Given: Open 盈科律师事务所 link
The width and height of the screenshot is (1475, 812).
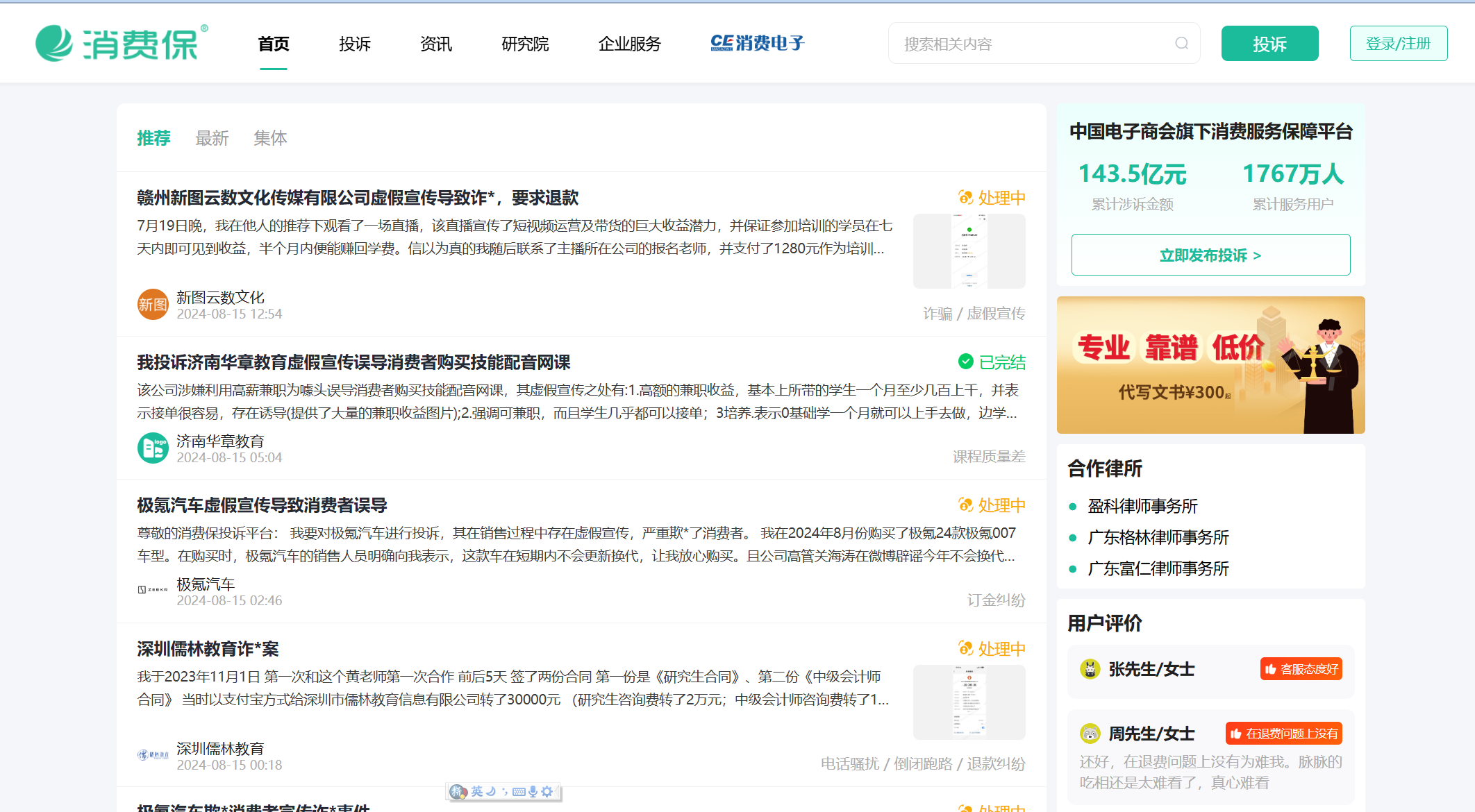Looking at the screenshot, I should (x=1142, y=506).
